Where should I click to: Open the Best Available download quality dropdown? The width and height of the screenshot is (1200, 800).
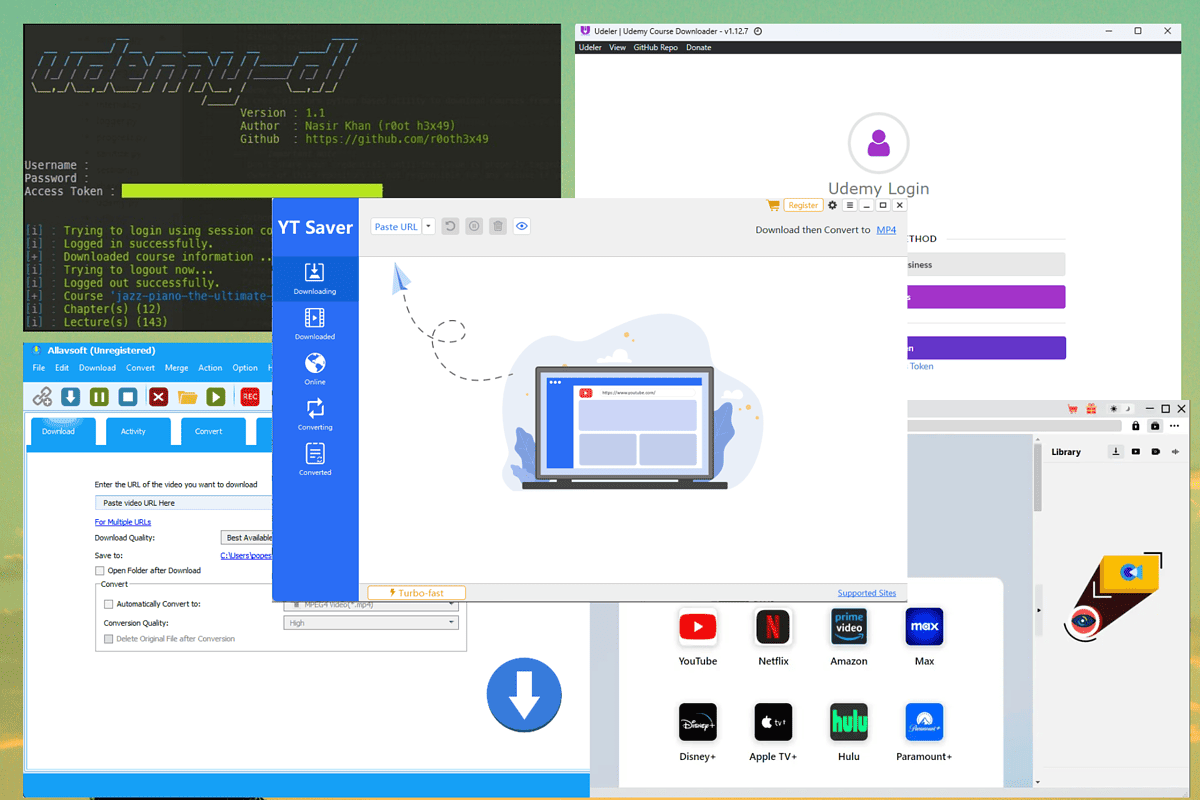pyautogui.click(x=247, y=537)
